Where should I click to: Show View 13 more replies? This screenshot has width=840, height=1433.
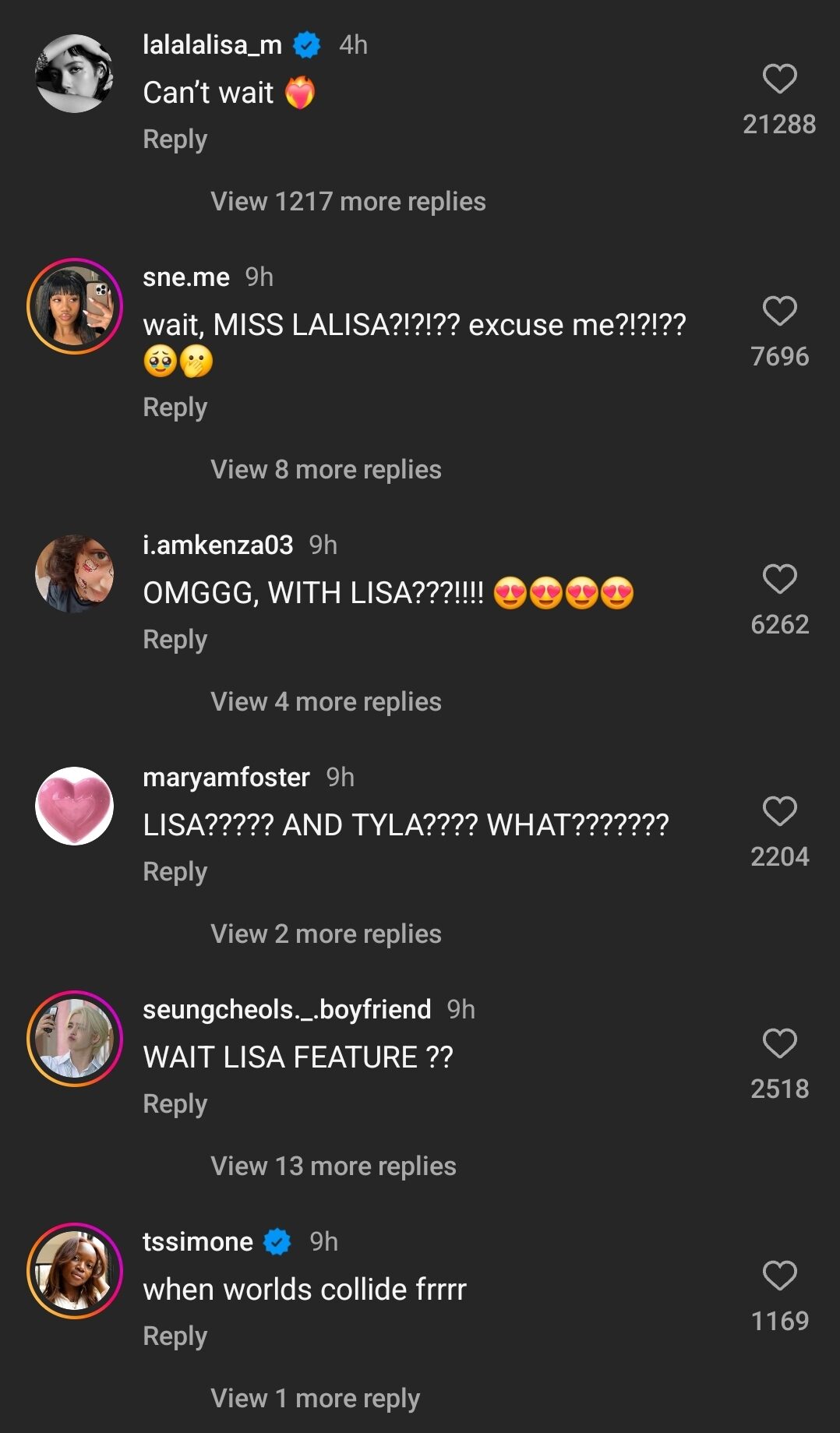click(x=334, y=1167)
